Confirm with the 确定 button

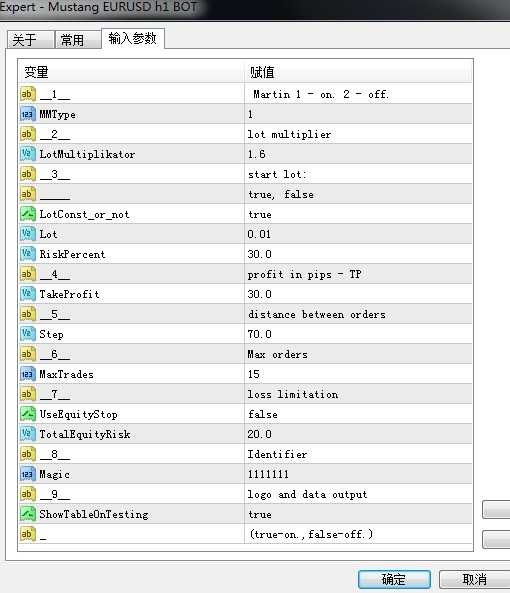point(394,579)
